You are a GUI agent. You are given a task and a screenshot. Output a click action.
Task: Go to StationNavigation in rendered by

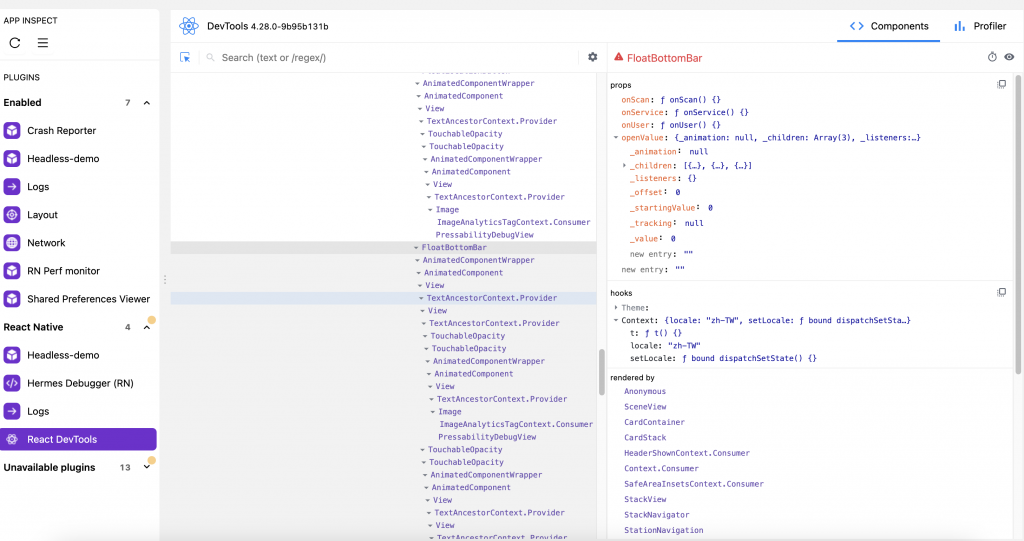664,531
